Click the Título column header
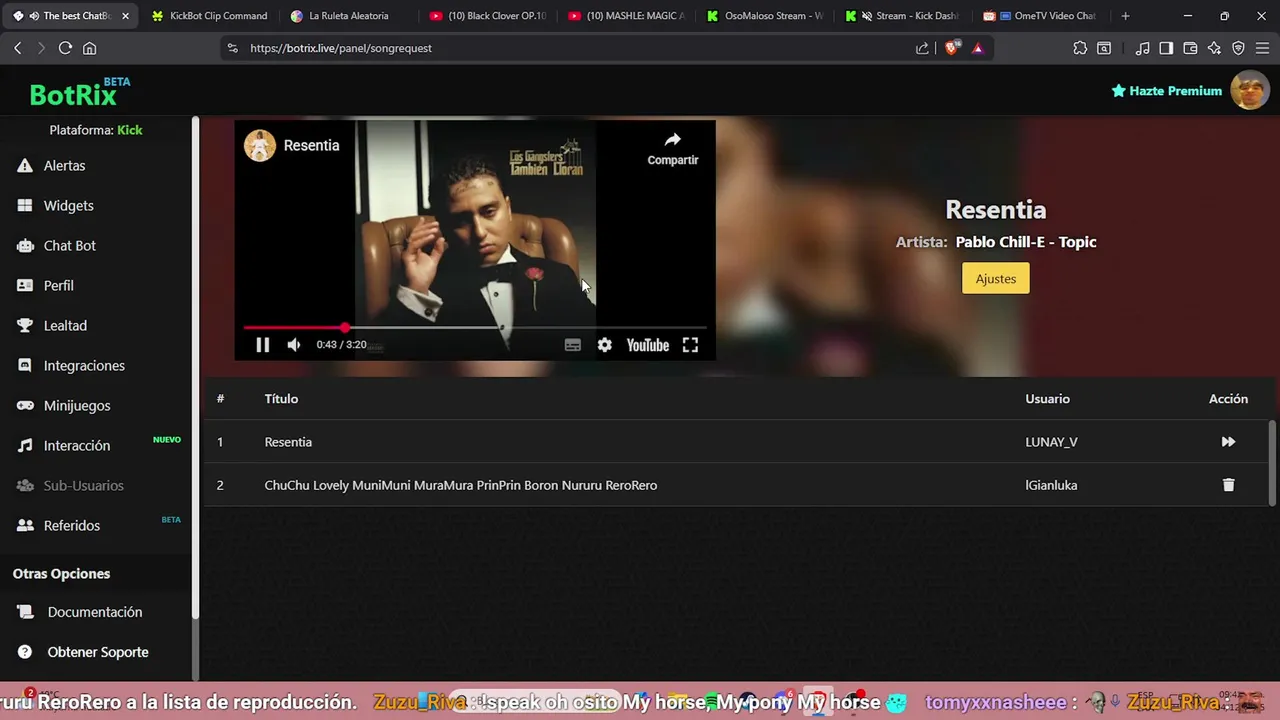The height and width of the screenshot is (720, 1280). coord(281,399)
